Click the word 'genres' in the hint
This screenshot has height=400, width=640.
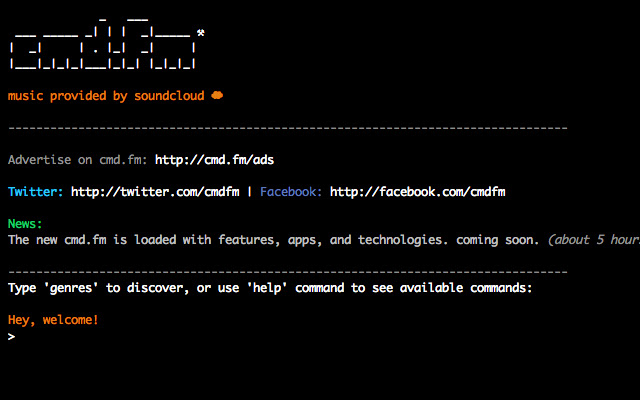pos(73,288)
